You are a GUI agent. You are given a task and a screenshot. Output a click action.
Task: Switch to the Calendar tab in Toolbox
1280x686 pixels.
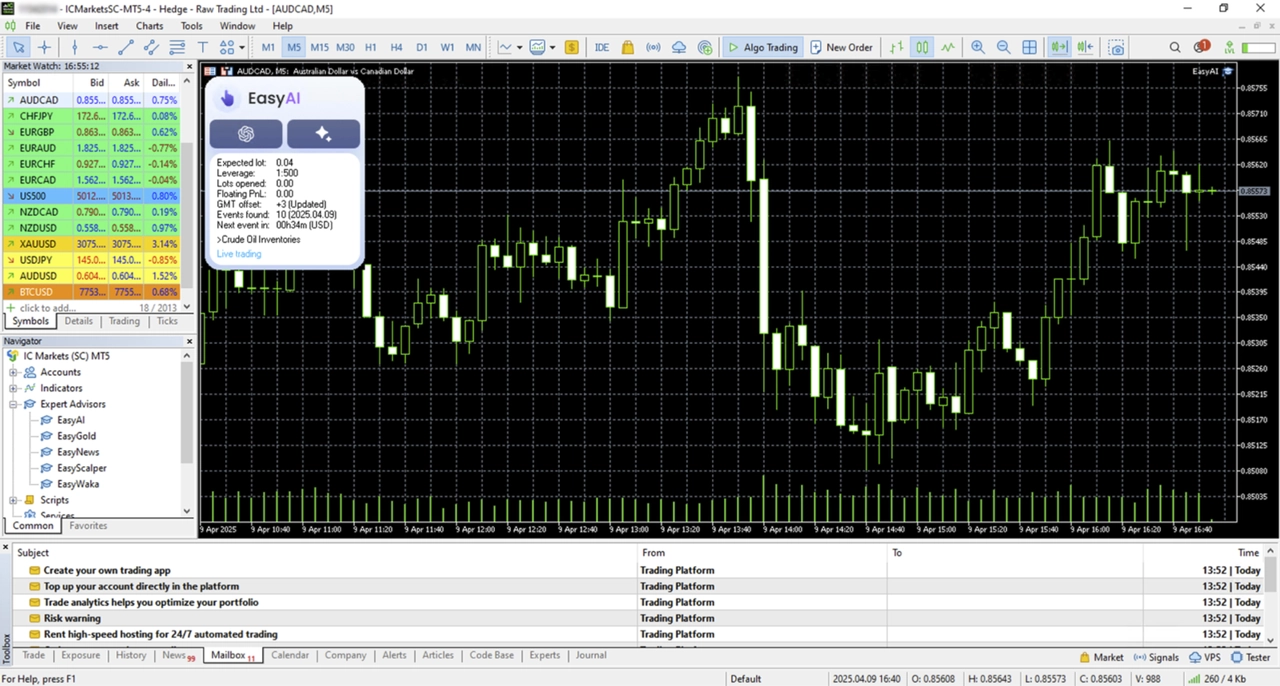(290, 655)
